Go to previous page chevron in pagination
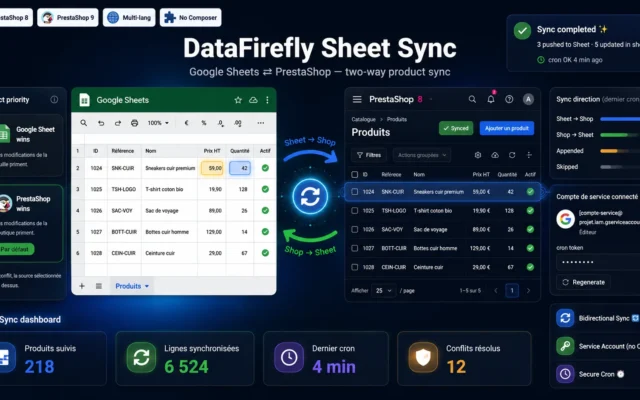The image size is (640, 400). [496, 291]
